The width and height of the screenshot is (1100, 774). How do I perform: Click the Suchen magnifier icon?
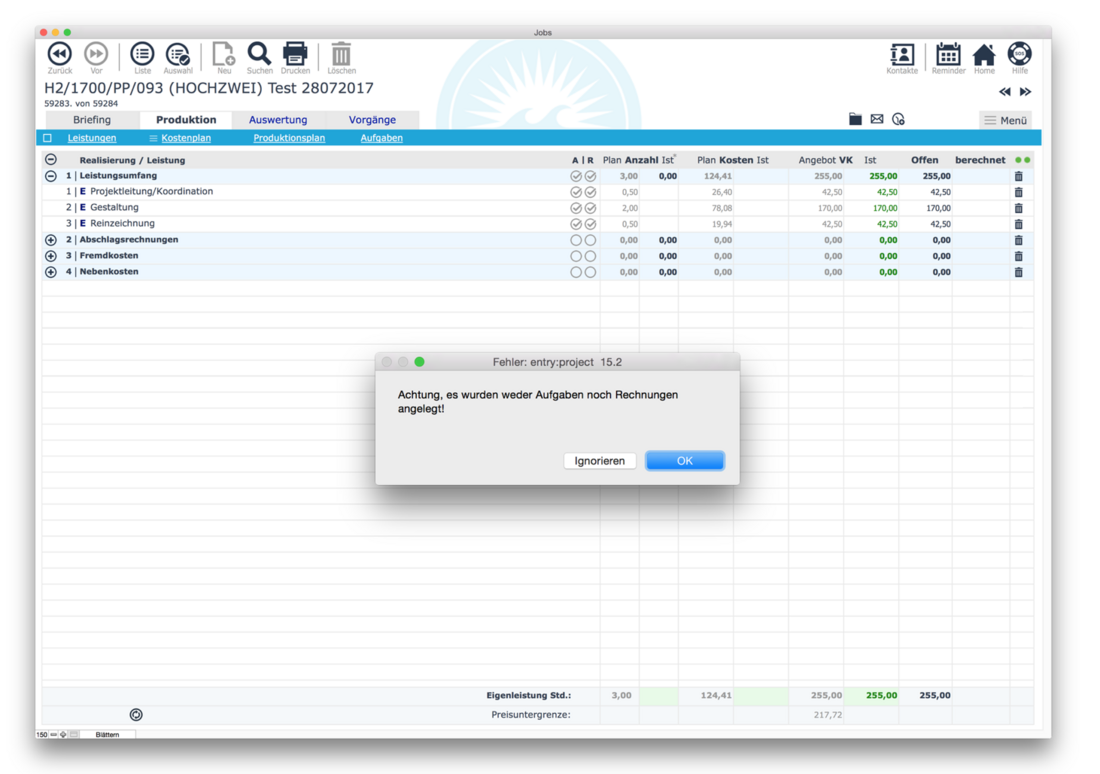259,54
